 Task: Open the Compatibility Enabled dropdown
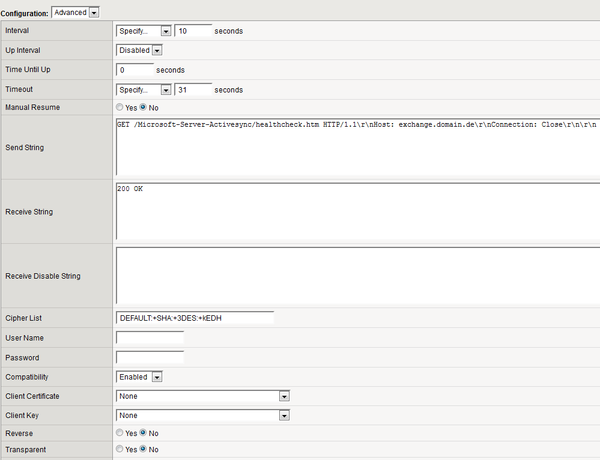(x=139, y=377)
